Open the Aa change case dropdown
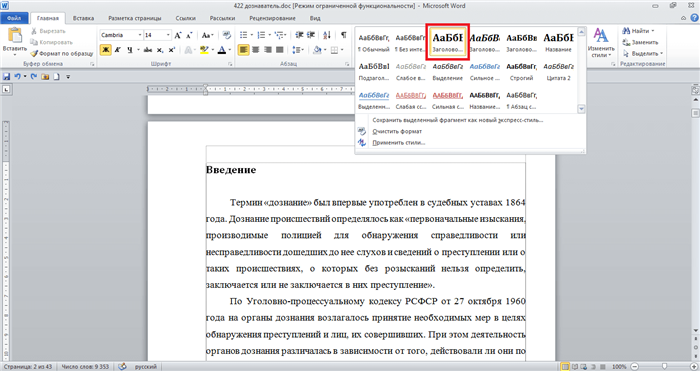Viewport: 700px width, 371px height. point(208,35)
